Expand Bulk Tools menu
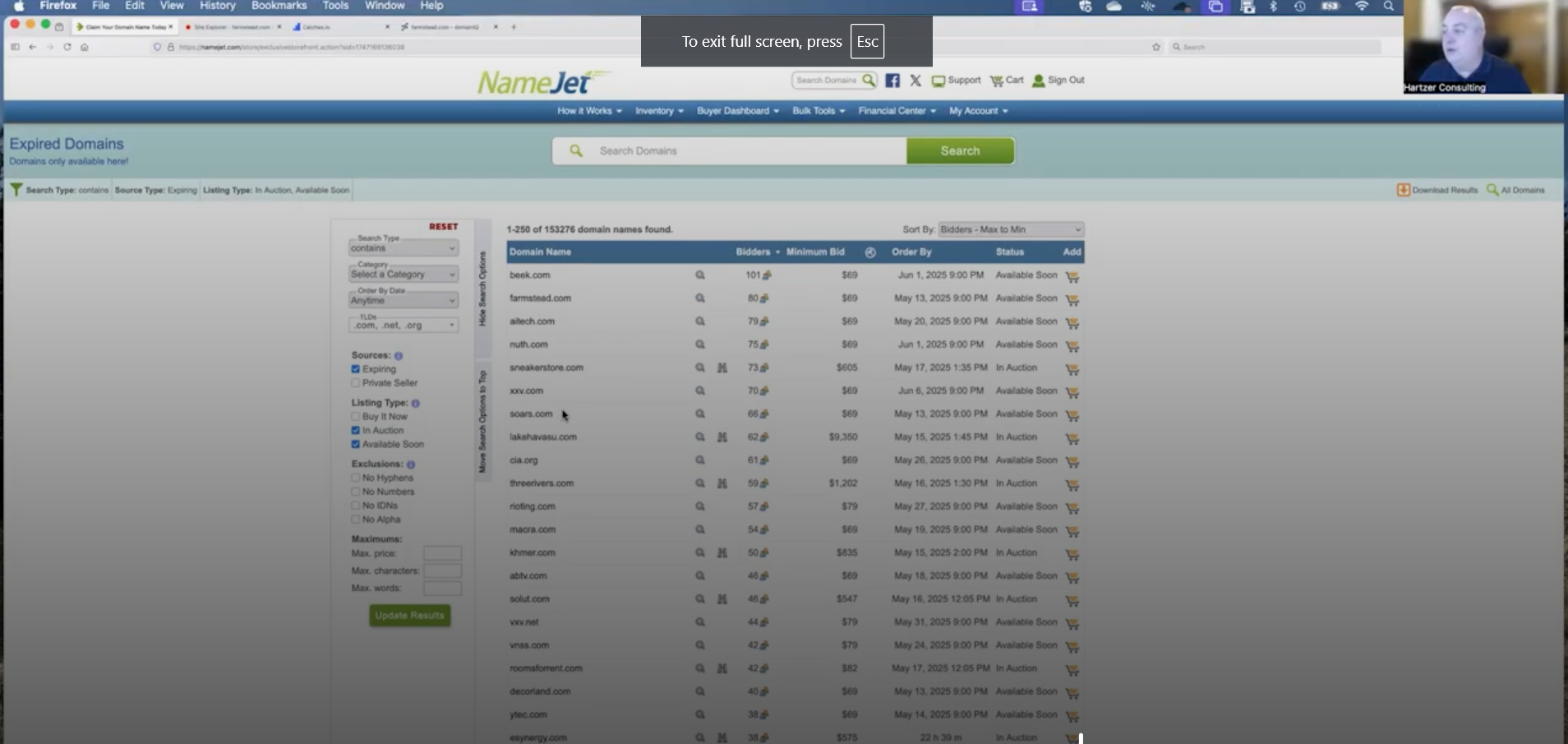1568x744 pixels. (819, 111)
